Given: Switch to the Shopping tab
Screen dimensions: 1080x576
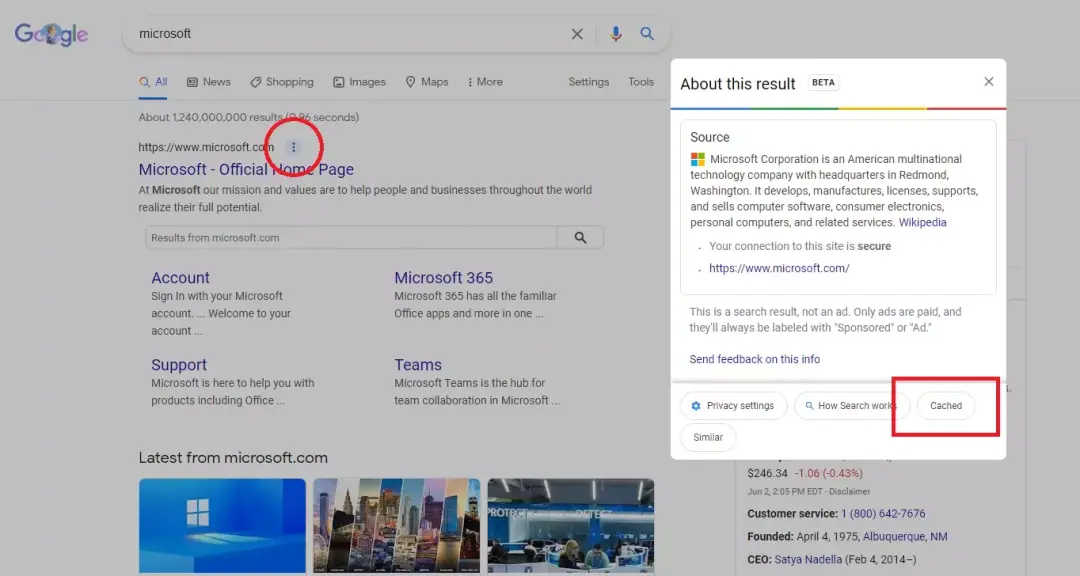Looking at the screenshot, I should [282, 82].
